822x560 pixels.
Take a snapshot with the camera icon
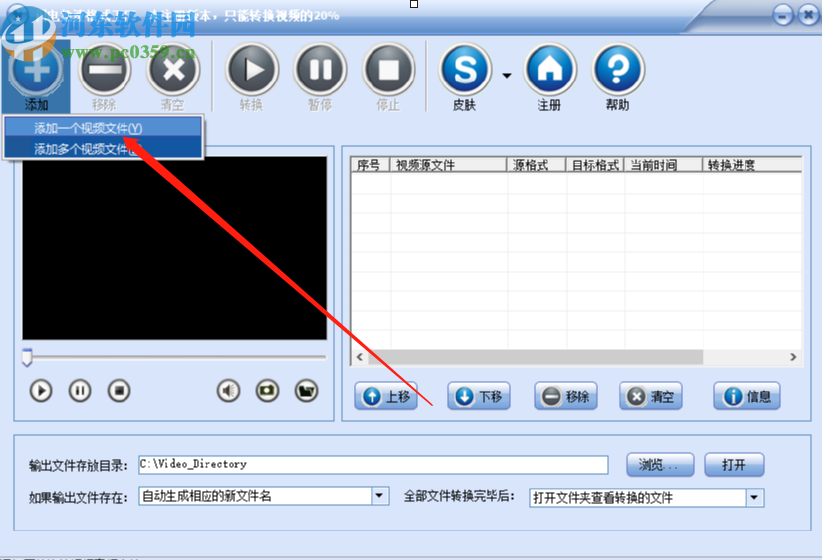[x=267, y=391]
